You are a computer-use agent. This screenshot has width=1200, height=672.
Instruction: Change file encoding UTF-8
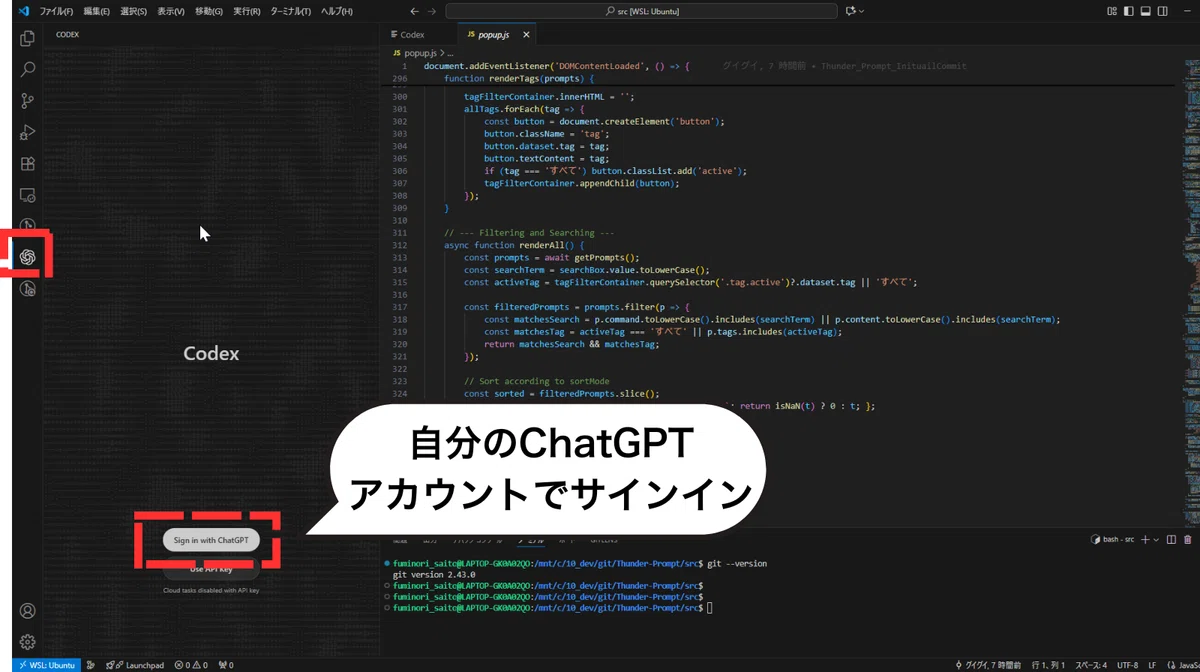point(1127,665)
